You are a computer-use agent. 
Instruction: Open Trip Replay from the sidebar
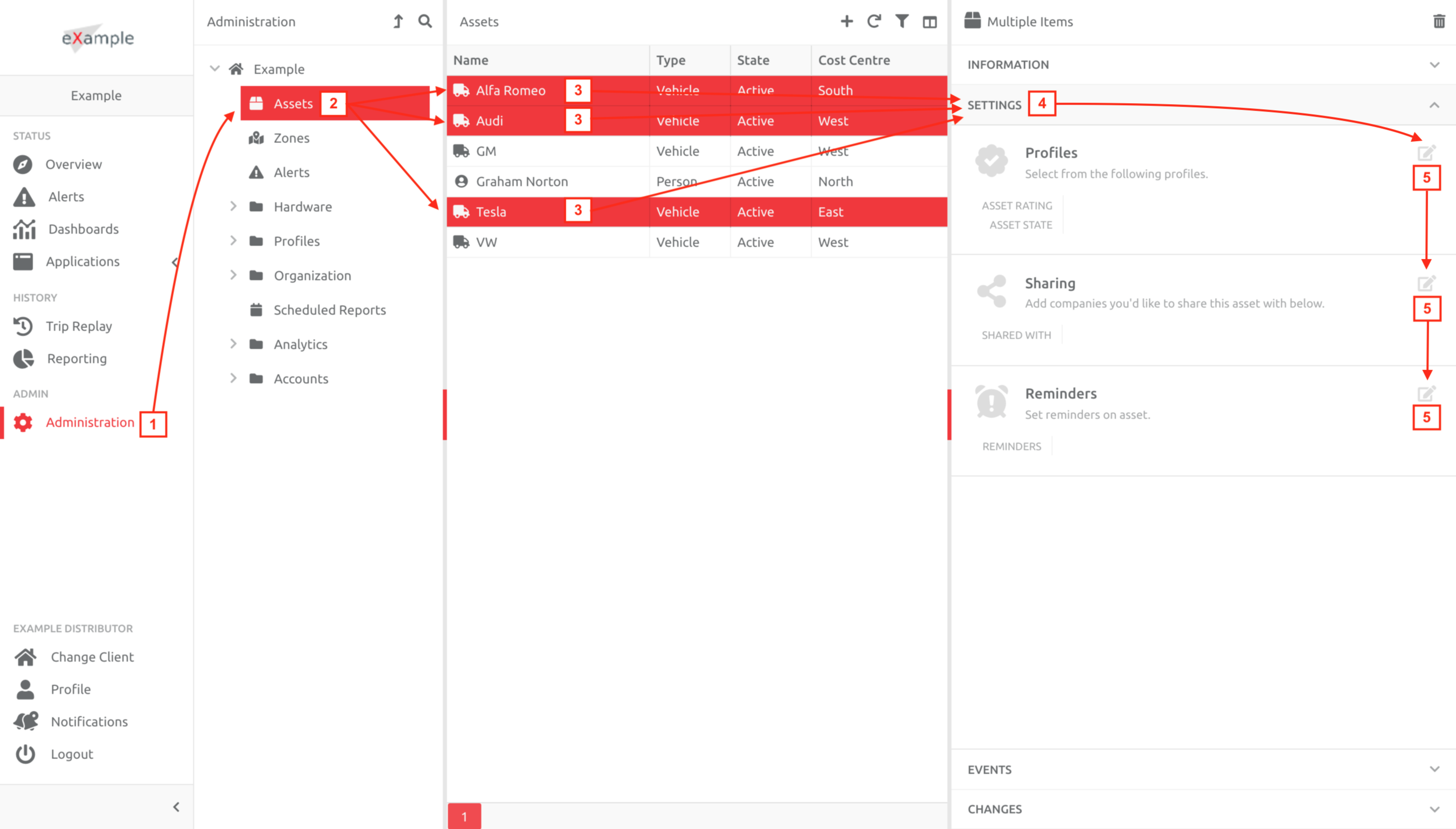pos(78,326)
